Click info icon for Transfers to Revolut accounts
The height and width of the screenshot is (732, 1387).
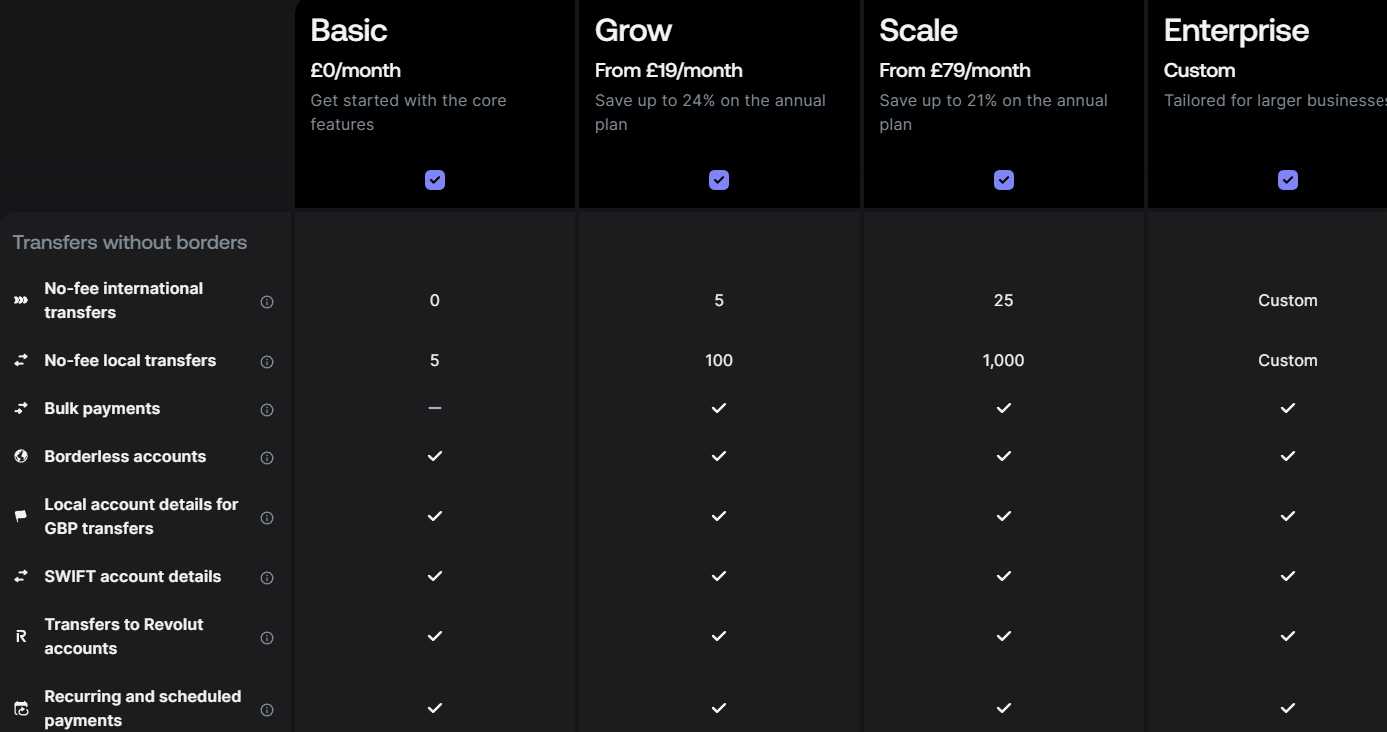(267, 637)
